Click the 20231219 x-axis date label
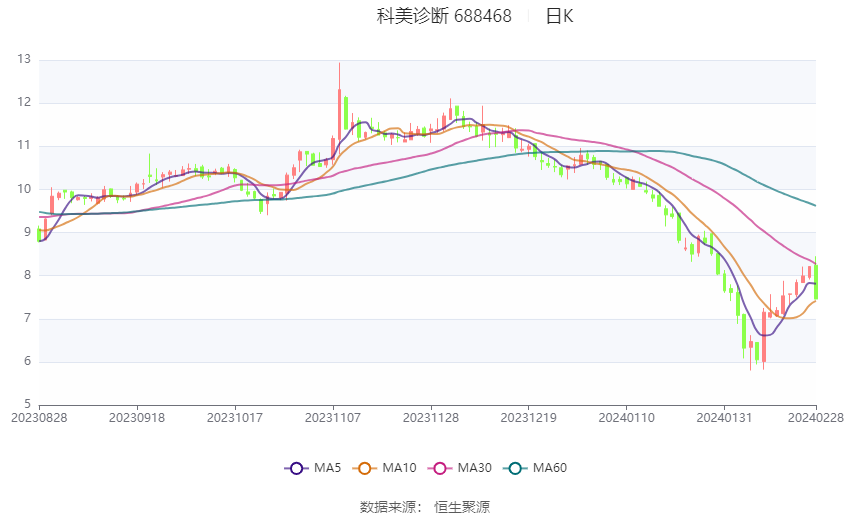This screenshot has height=517, width=850. click(529, 418)
